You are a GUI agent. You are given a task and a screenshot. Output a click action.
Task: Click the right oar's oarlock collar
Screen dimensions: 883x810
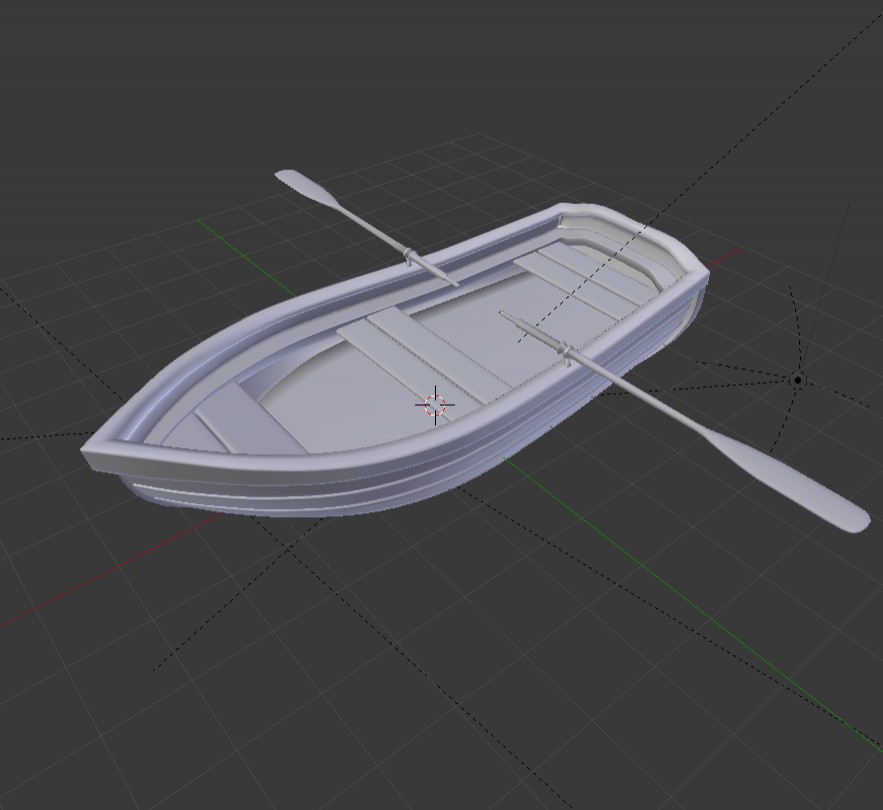(x=567, y=351)
